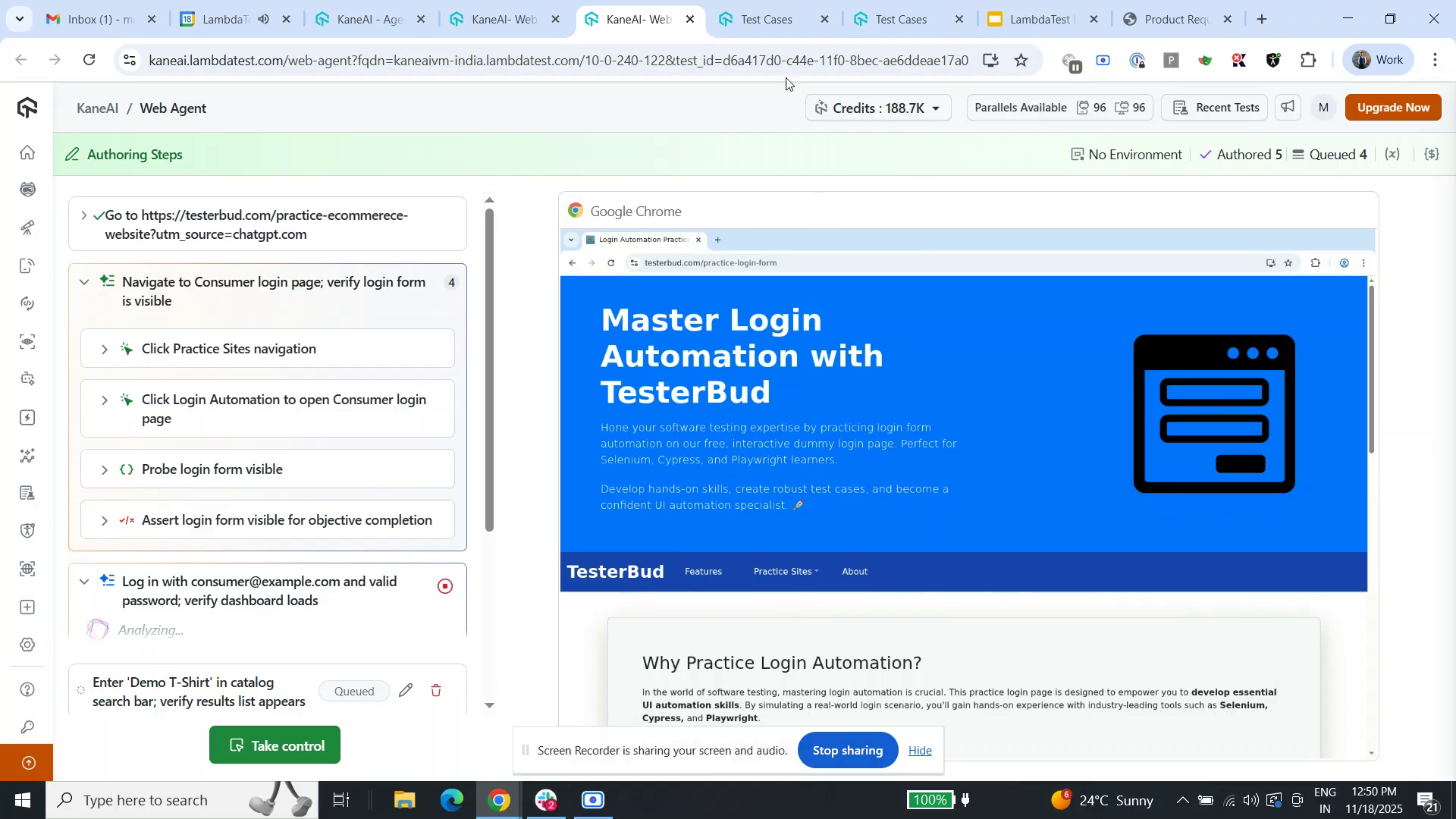1456x819 pixels.
Task: Open Home in the KaneAI sidebar
Action: point(27,153)
